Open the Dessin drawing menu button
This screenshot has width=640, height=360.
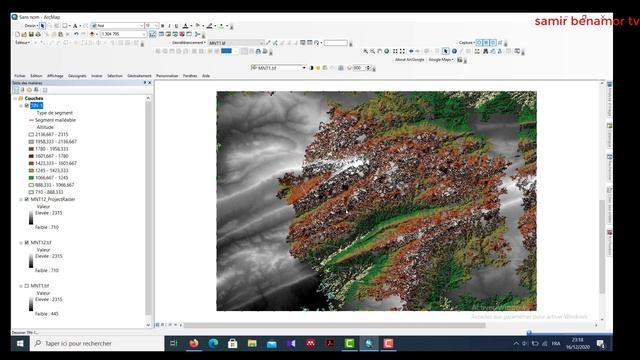tap(31, 26)
